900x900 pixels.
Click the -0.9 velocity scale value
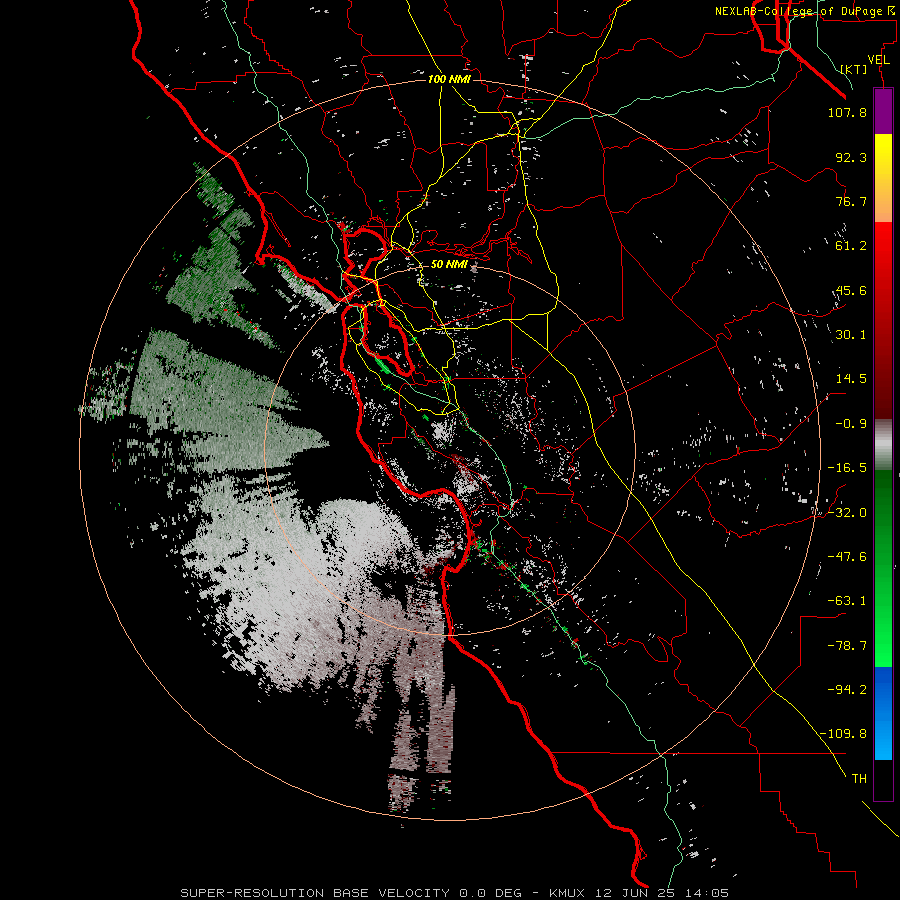point(851,424)
